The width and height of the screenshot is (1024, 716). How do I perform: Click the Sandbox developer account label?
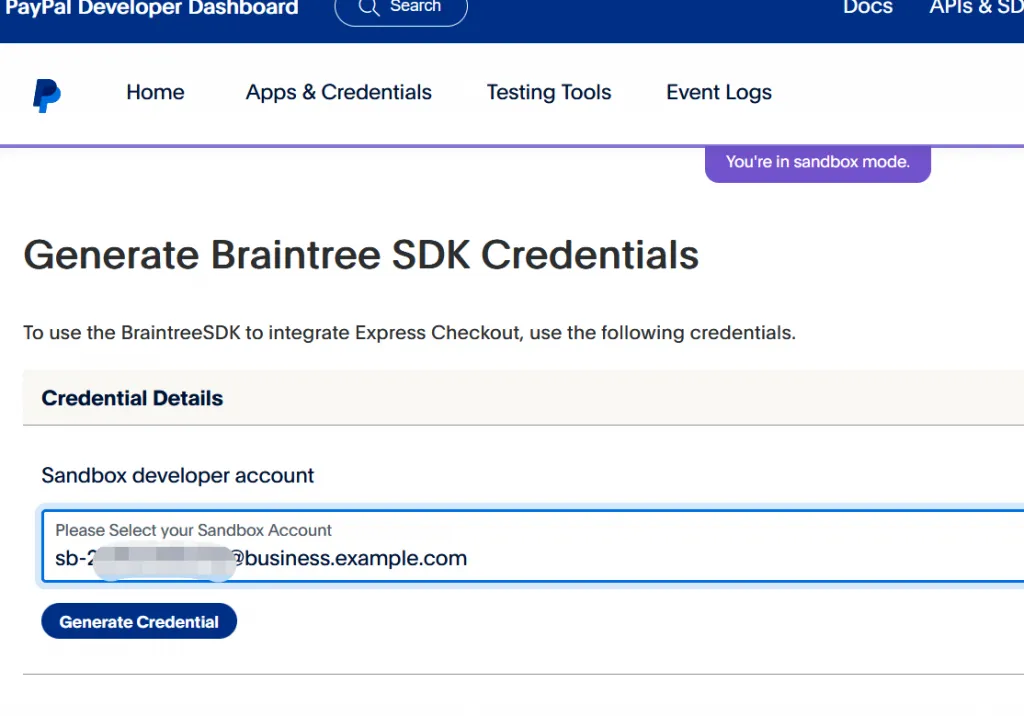click(x=178, y=476)
